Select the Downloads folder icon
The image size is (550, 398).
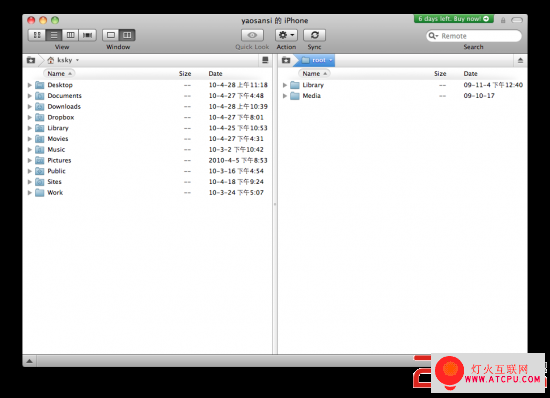coord(40,107)
